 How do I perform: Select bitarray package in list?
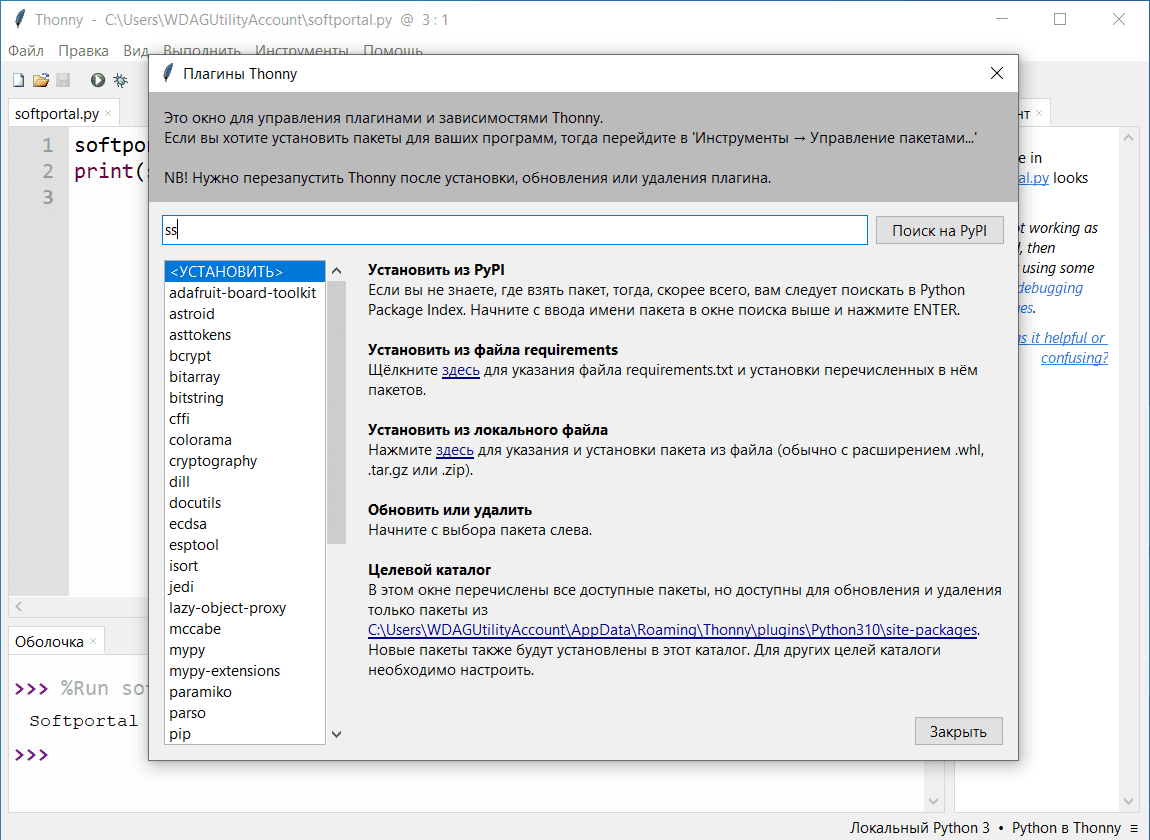click(x=245, y=377)
